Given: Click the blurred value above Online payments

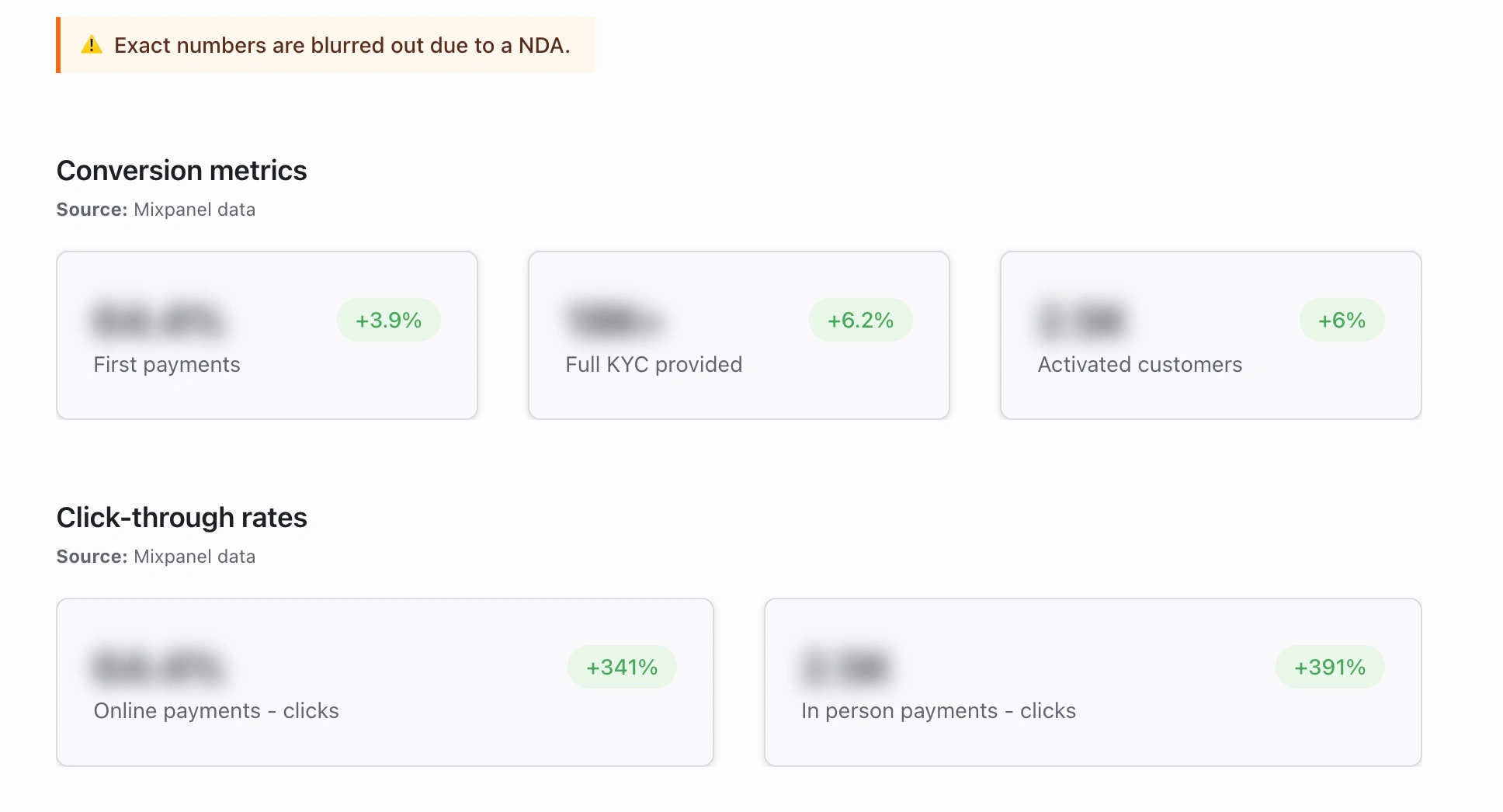Looking at the screenshot, I should click(x=159, y=667).
